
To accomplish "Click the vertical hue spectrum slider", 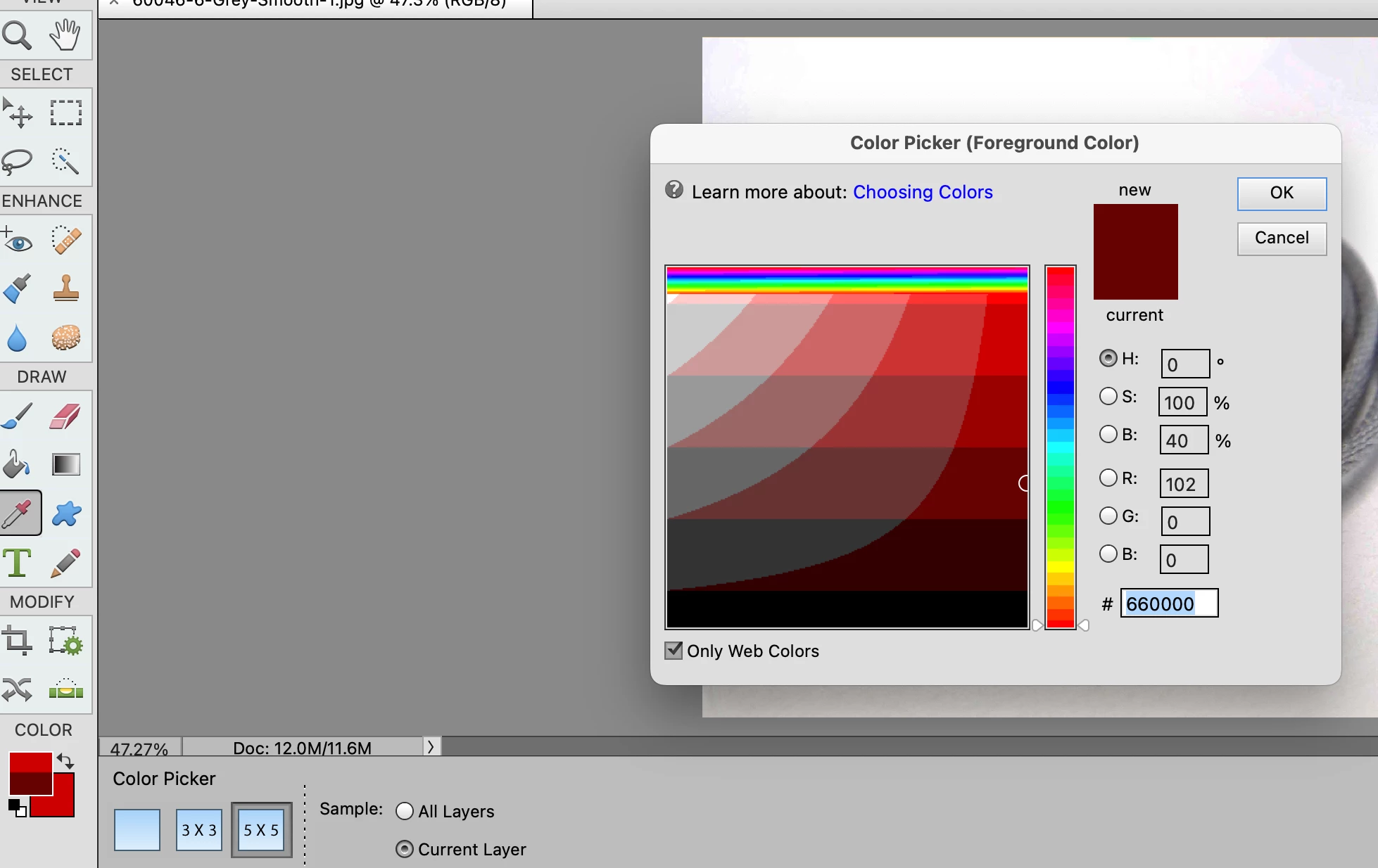I will (1060, 447).
